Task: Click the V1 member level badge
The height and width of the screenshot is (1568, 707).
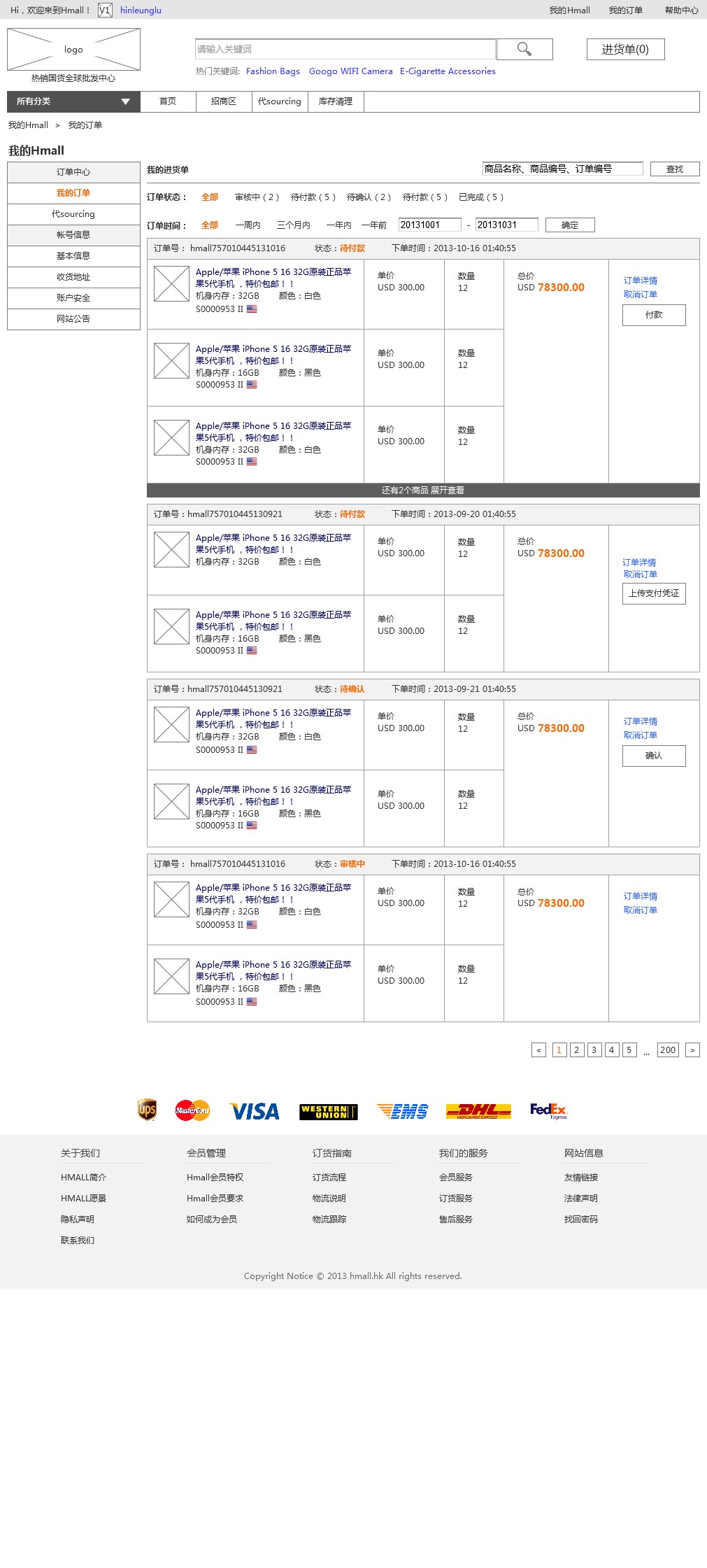Action: 105,10
